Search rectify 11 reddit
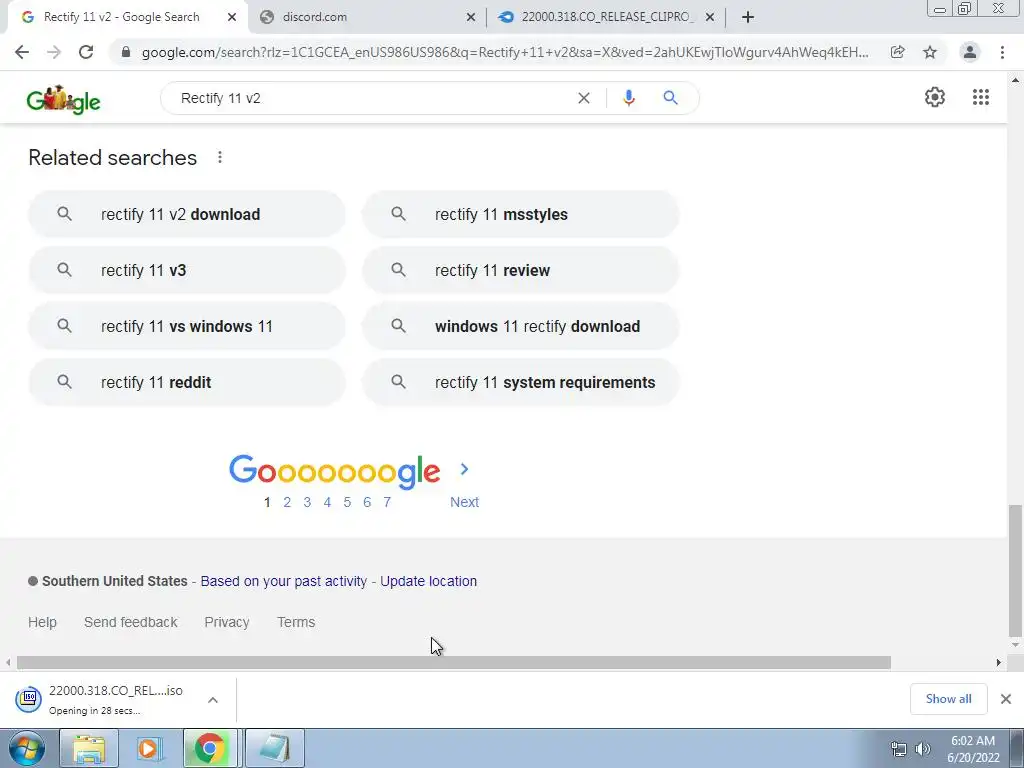This screenshot has height=768, width=1024. pyautogui.click(x=187, y=383)
